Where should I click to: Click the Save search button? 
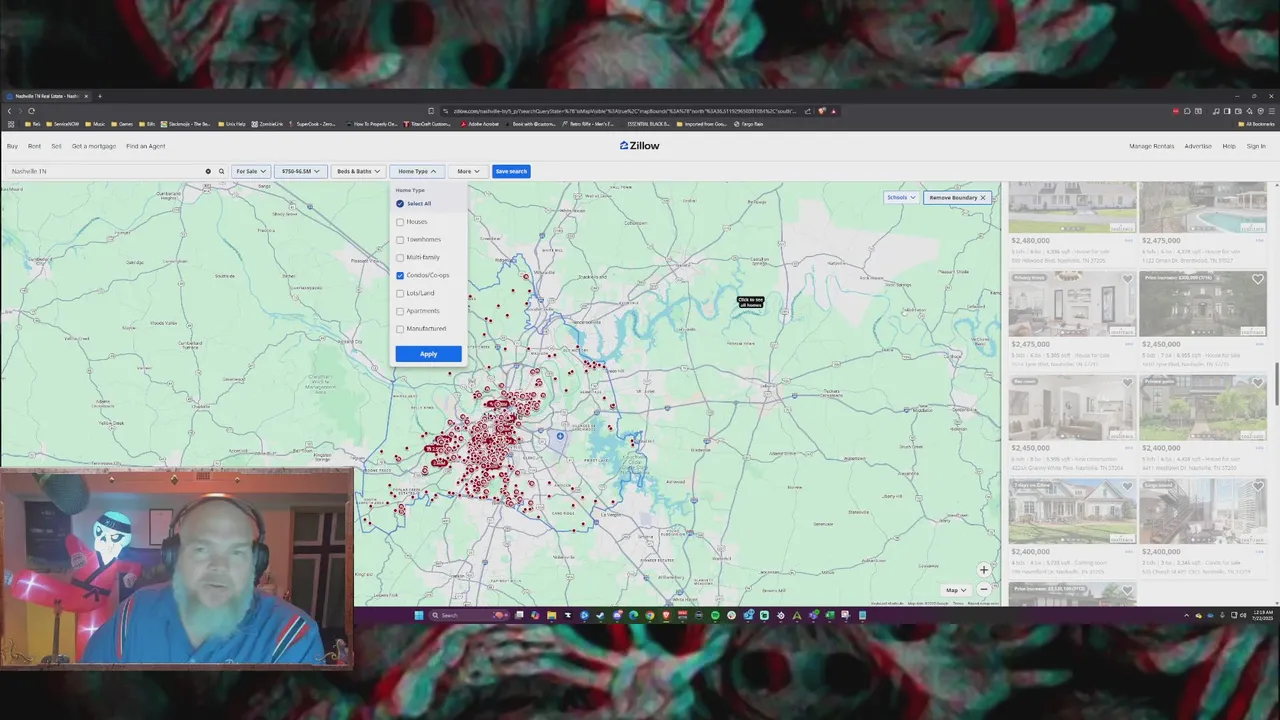click(x=511, y=171)
